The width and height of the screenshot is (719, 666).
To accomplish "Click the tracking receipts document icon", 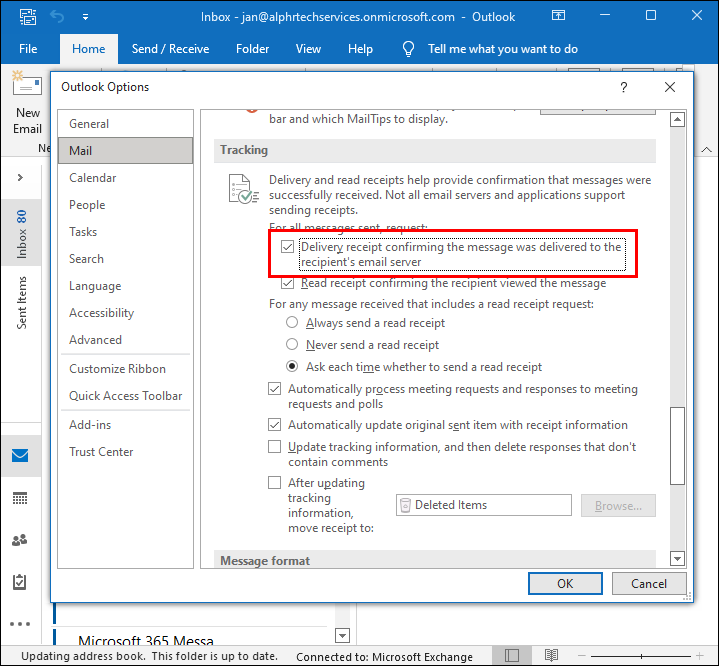I will click(x=243, y=189).
